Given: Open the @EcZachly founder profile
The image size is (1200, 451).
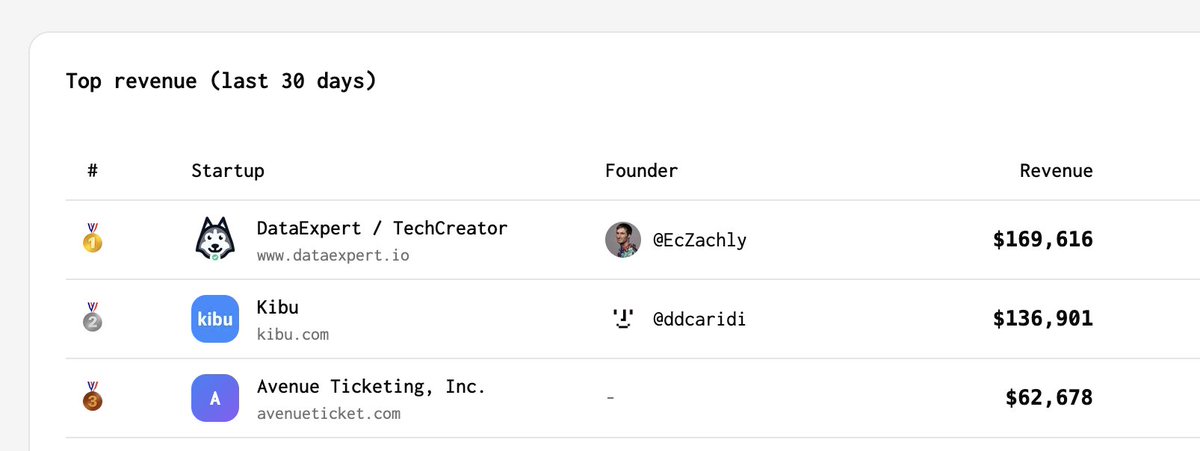Looking at the screenshot, I should point(700,240).
